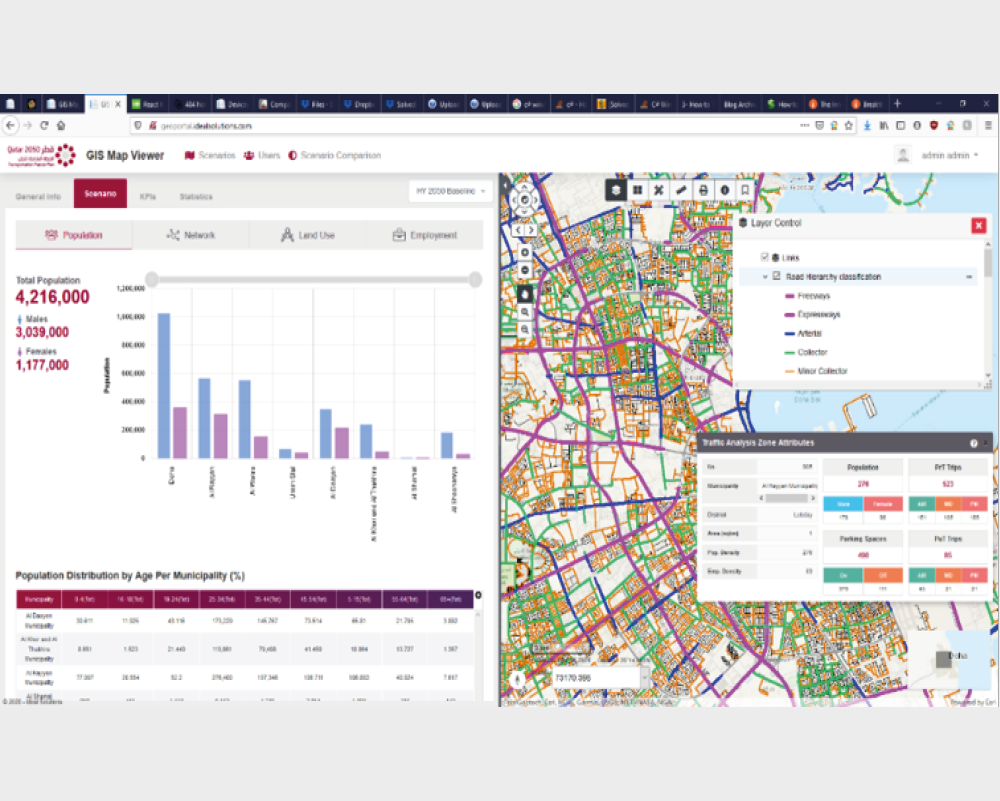Viewport: 1000px width, 801px height.
Task: Click the basemap gallery grid icon
Action: (637, 189)
